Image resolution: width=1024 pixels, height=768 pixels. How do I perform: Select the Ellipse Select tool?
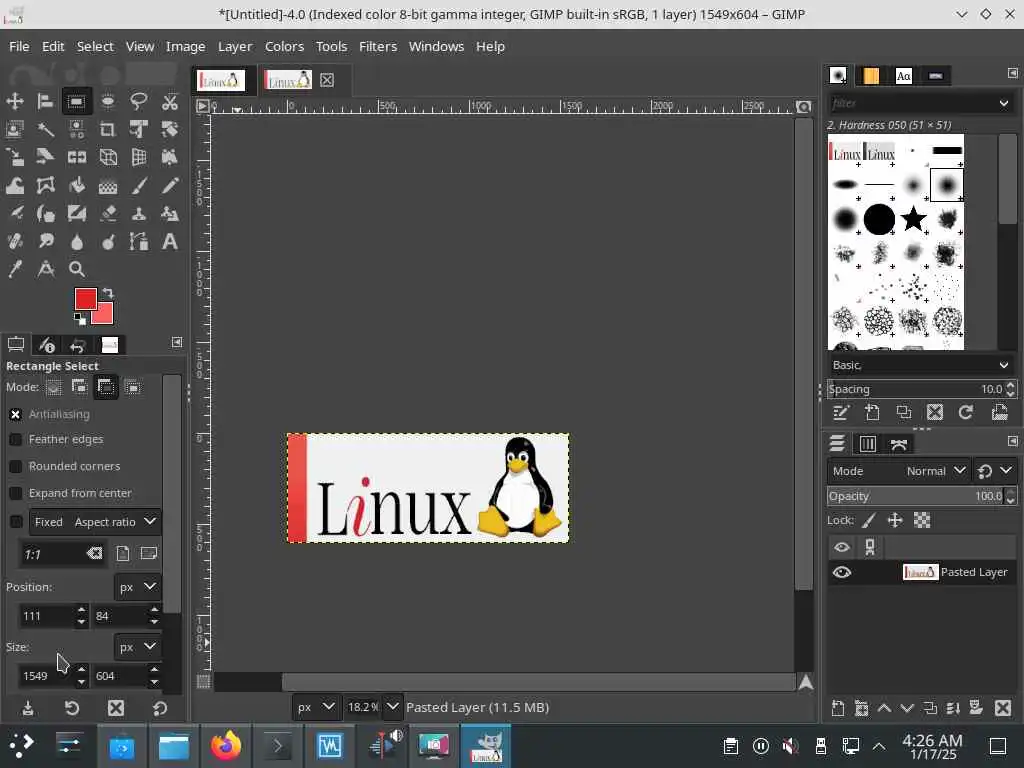(x=108, y=101)
